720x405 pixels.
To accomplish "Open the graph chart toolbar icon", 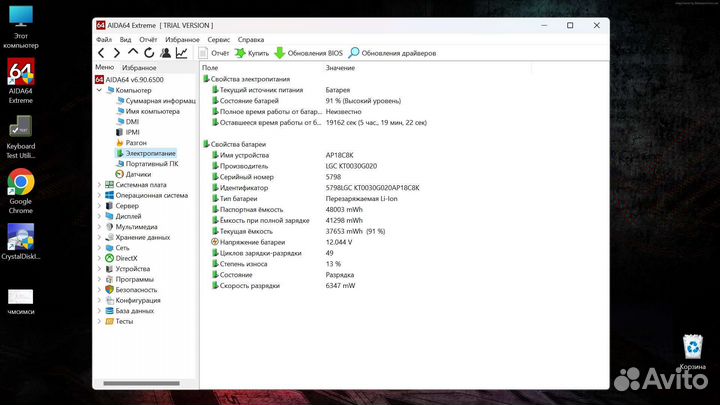I will 182,53.
